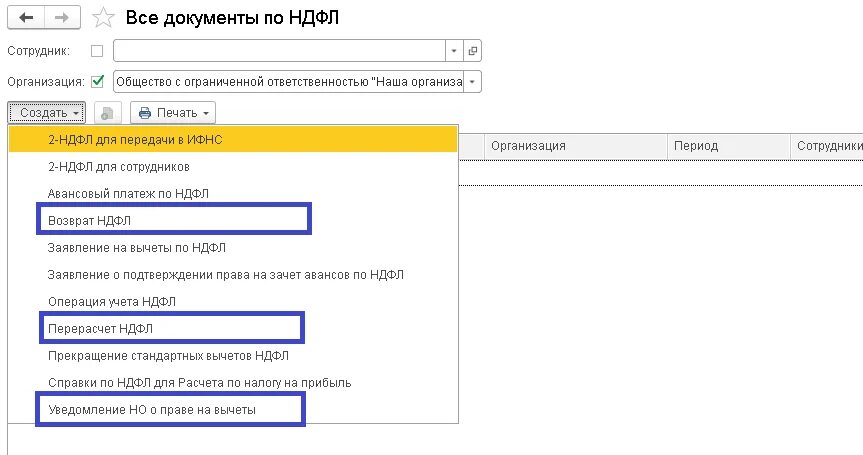Open the Организация dropdown list
Screen dimensions: 863x455
472,82
